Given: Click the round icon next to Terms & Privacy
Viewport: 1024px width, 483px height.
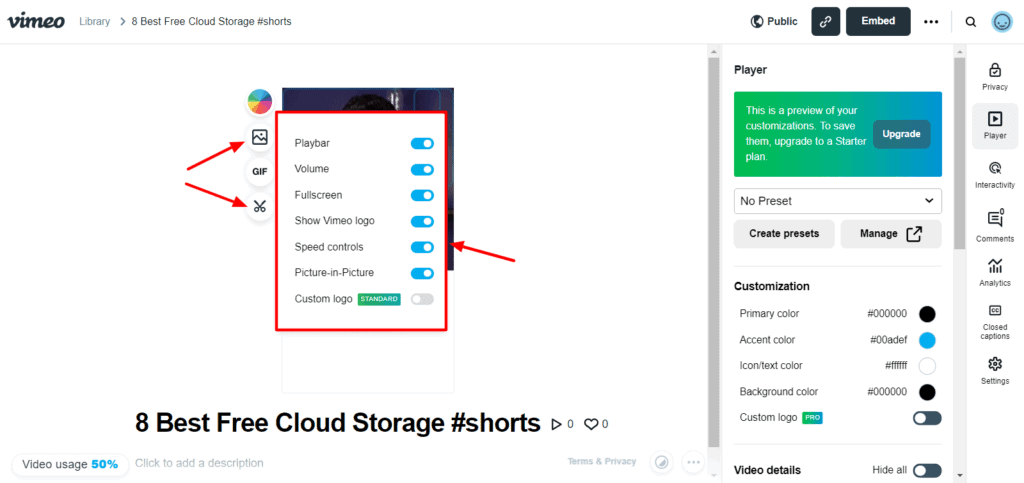Looking at the screenshot, I should pos(662,462).
